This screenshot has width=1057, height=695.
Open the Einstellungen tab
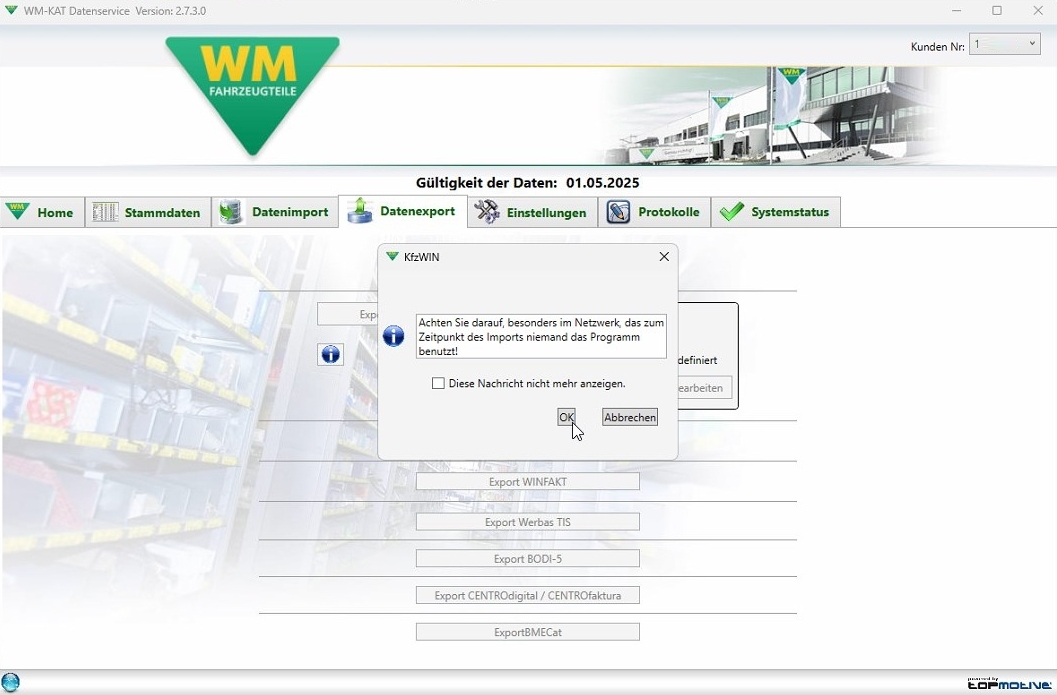[x=533, y=212]
